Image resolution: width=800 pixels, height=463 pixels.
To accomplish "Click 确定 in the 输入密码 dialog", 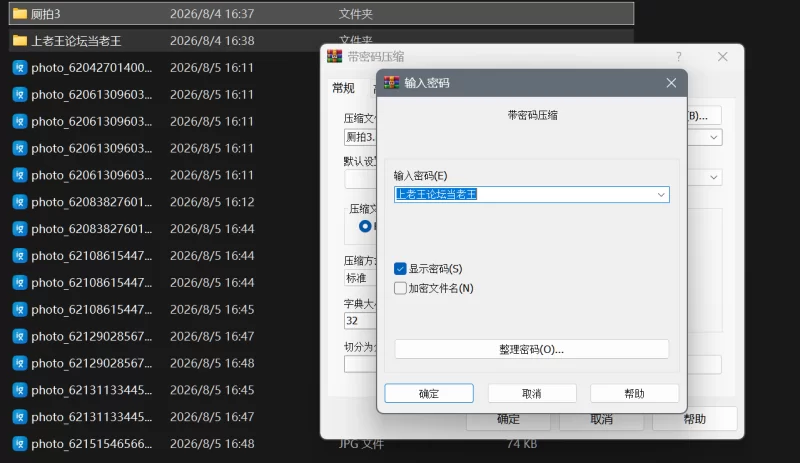I will 429,394.
